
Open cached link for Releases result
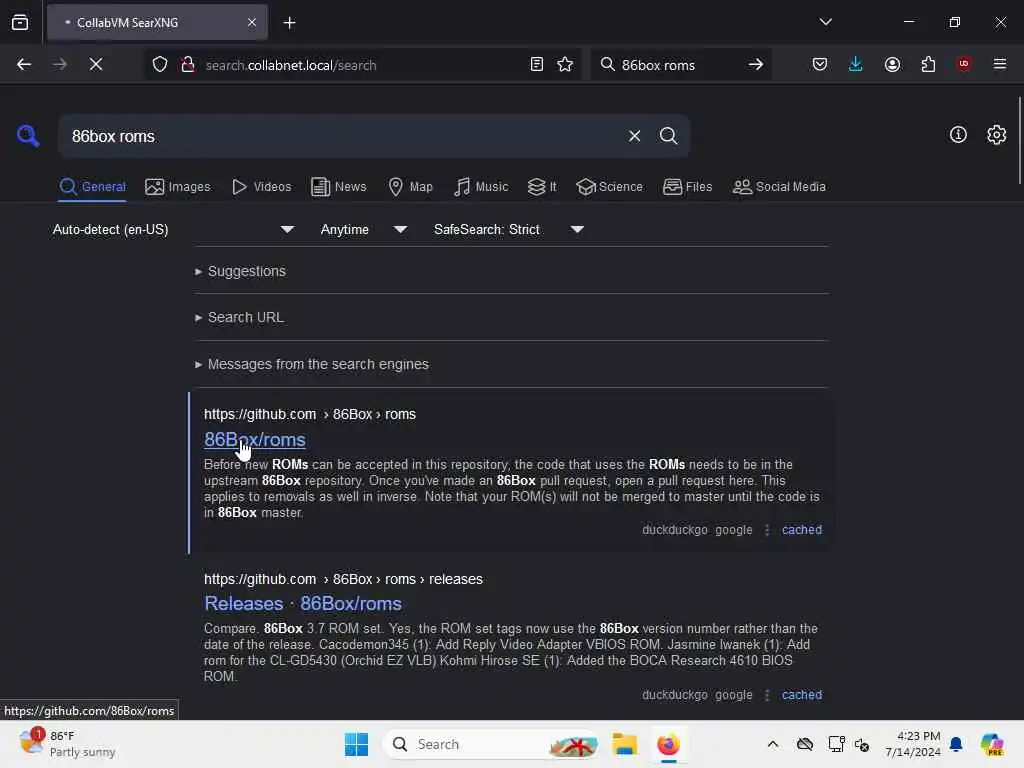click(x=801, y=695)
